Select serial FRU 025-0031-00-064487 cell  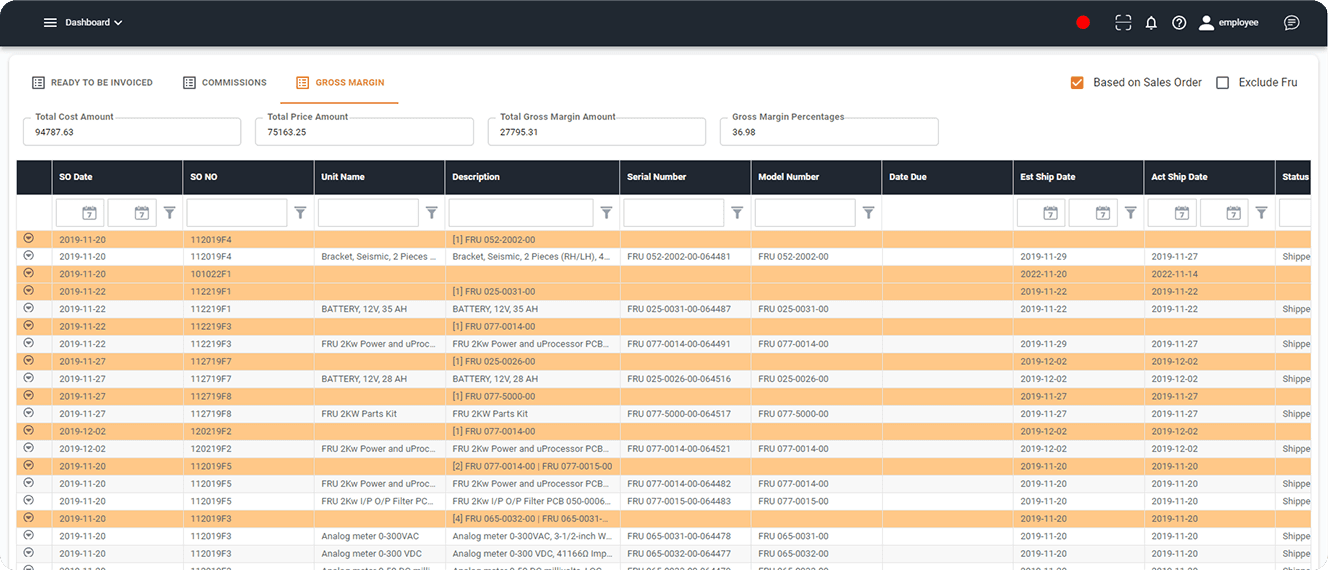pyautogui.click(x=685, y=309)
